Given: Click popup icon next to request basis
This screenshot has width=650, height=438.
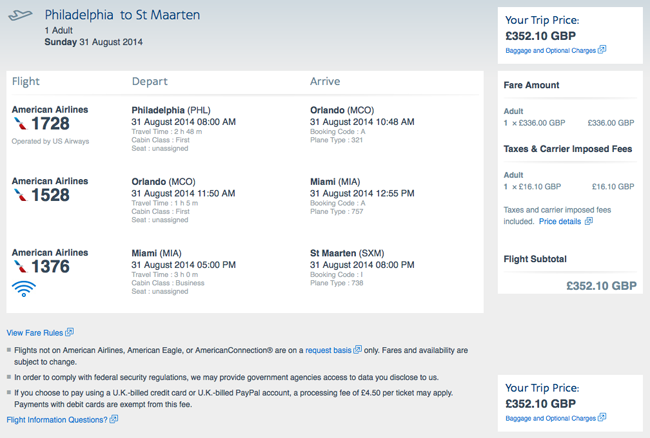Looking at the screenshot, I should pos(357,349).
